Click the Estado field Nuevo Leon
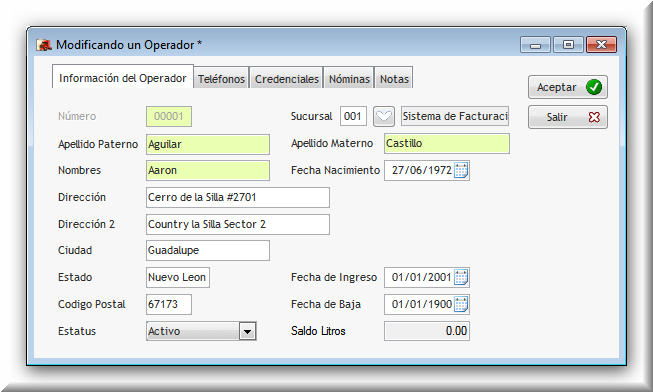 [178, 277]
